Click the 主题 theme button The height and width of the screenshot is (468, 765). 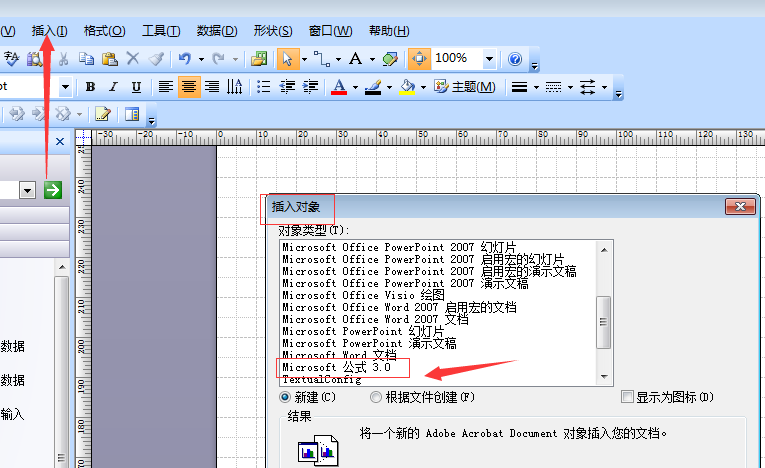point(464,87)
